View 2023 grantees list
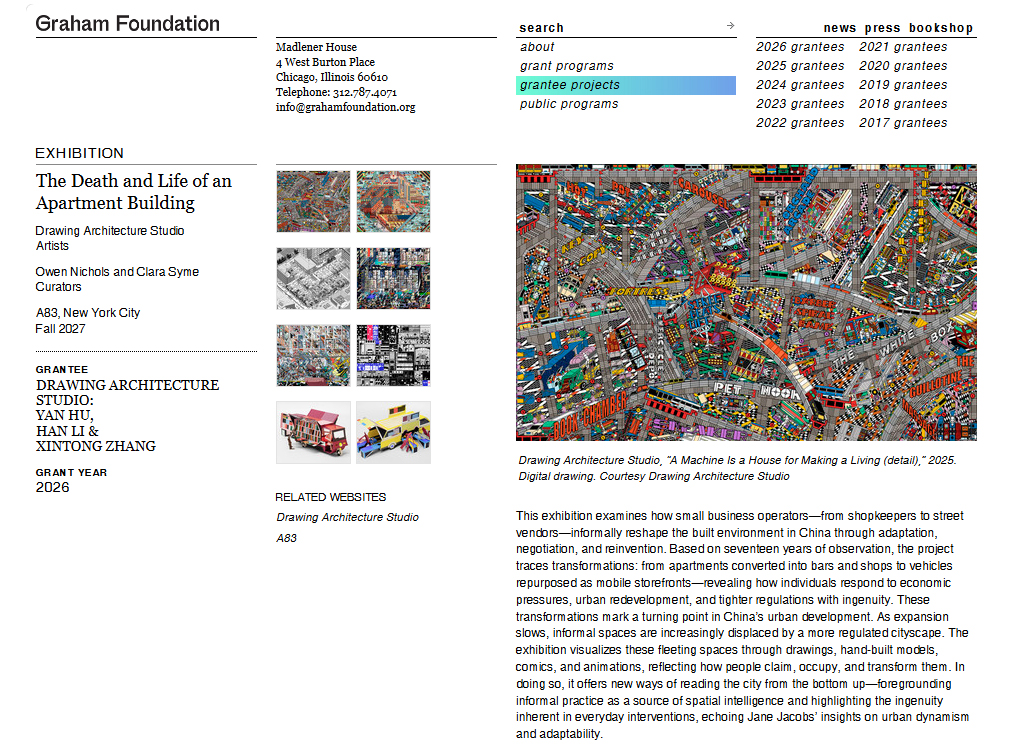The image size is (1010, 750). pyautogui.click(x=799, y=104)
